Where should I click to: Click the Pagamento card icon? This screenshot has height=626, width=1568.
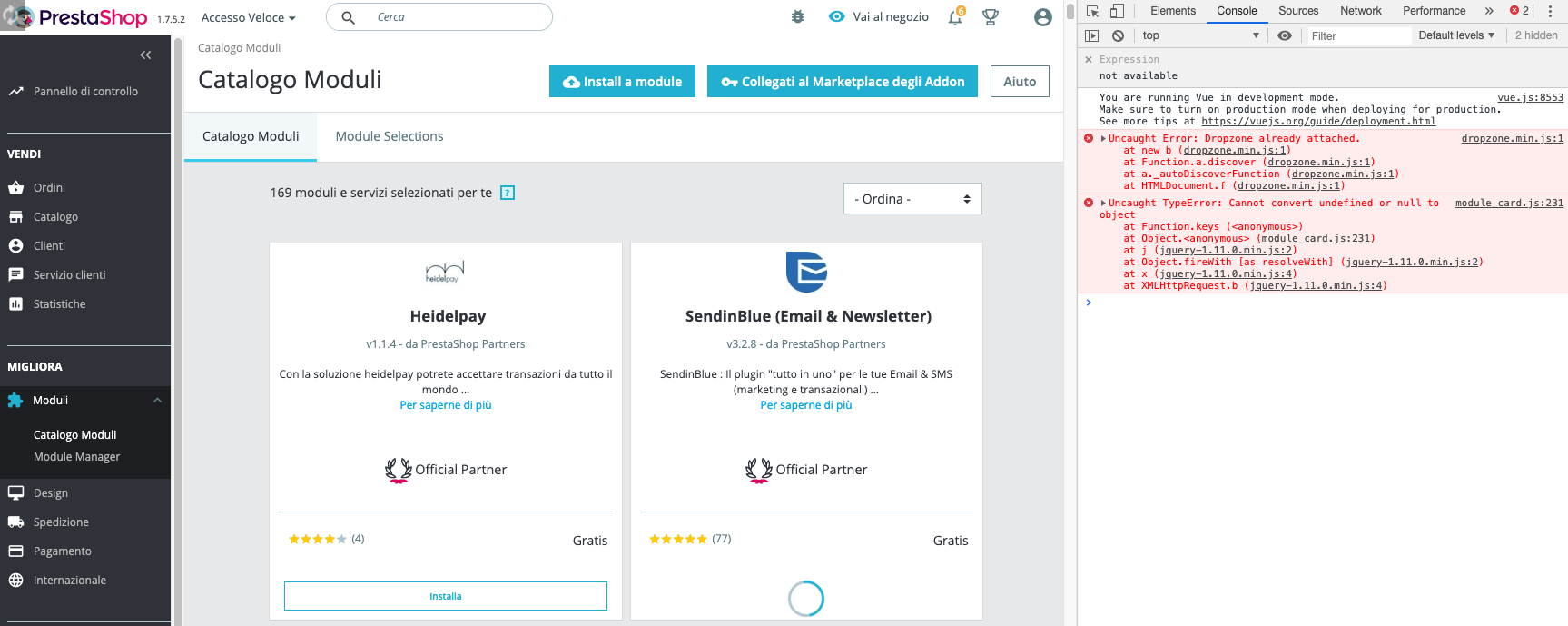point(15,551)
